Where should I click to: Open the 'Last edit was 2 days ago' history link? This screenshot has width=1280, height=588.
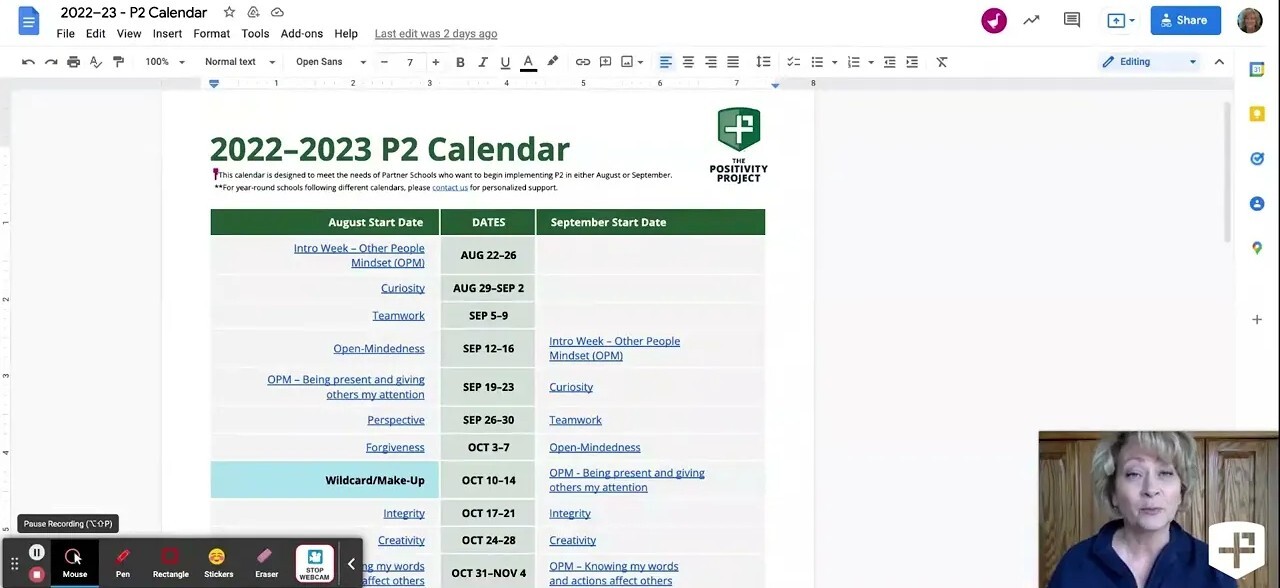[436, 34]
